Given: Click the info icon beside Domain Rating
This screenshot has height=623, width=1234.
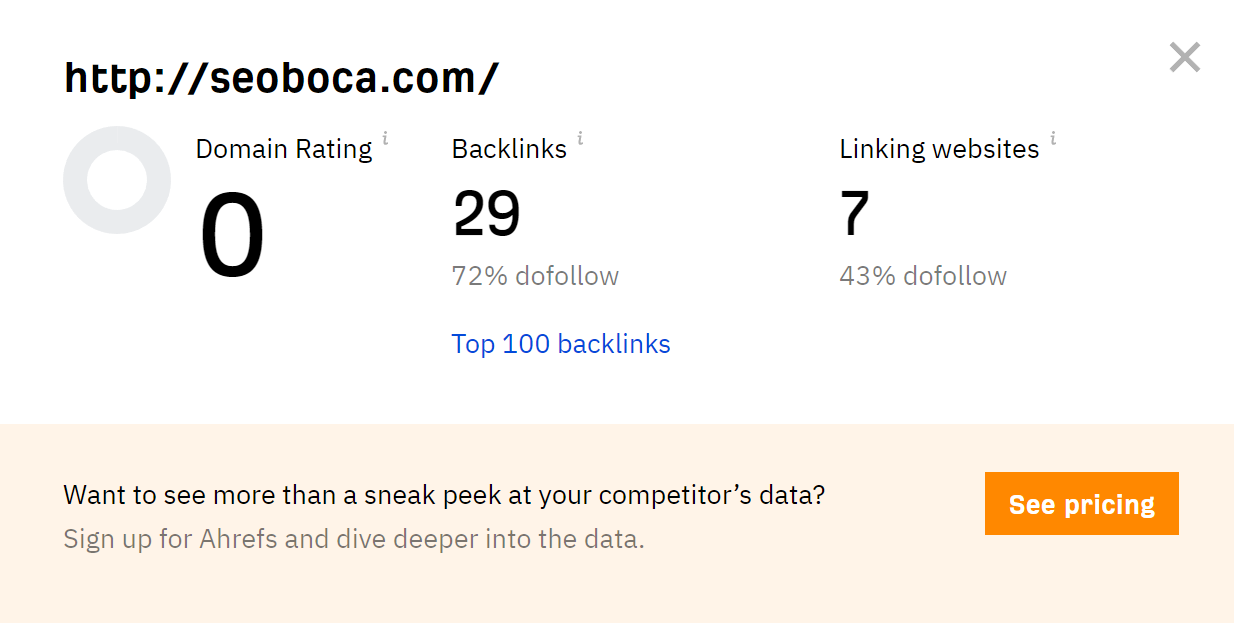Looking at the screenshot, I should 386,139.
